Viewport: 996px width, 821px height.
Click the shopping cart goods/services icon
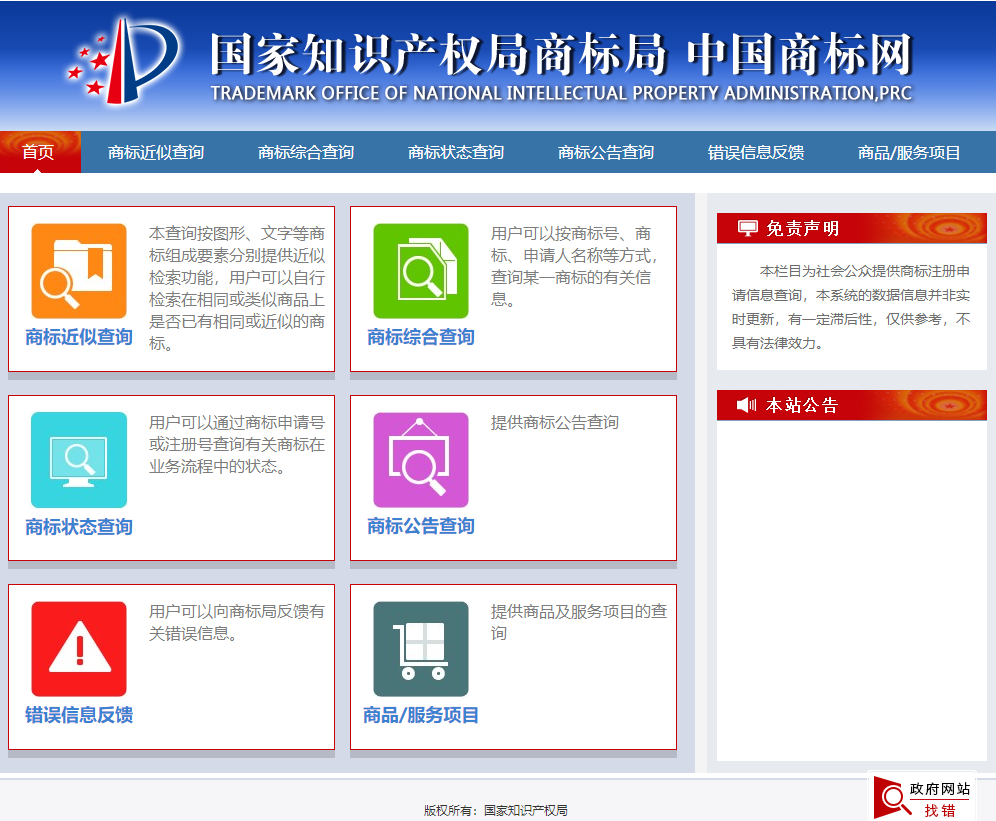(x=421, y=648)
